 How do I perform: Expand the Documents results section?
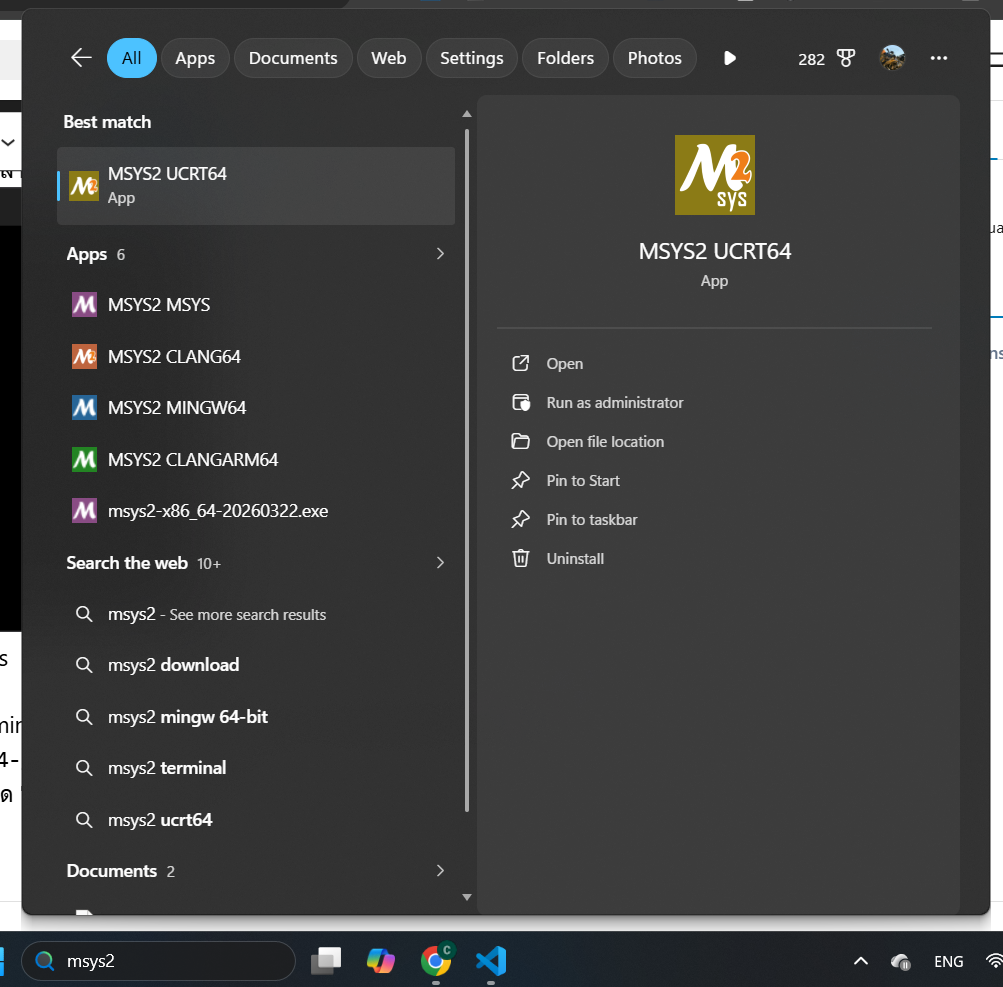click(x=440, y=871)
